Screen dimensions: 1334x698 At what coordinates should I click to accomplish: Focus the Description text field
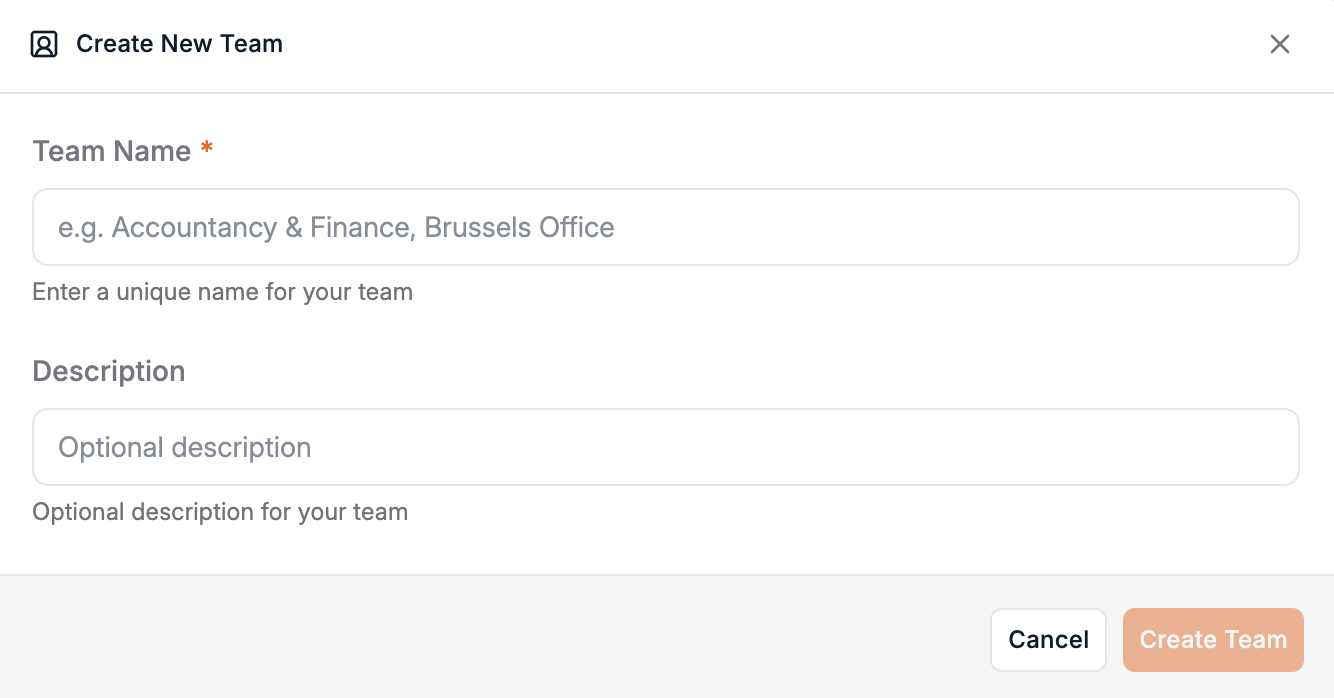coord(665,447)
